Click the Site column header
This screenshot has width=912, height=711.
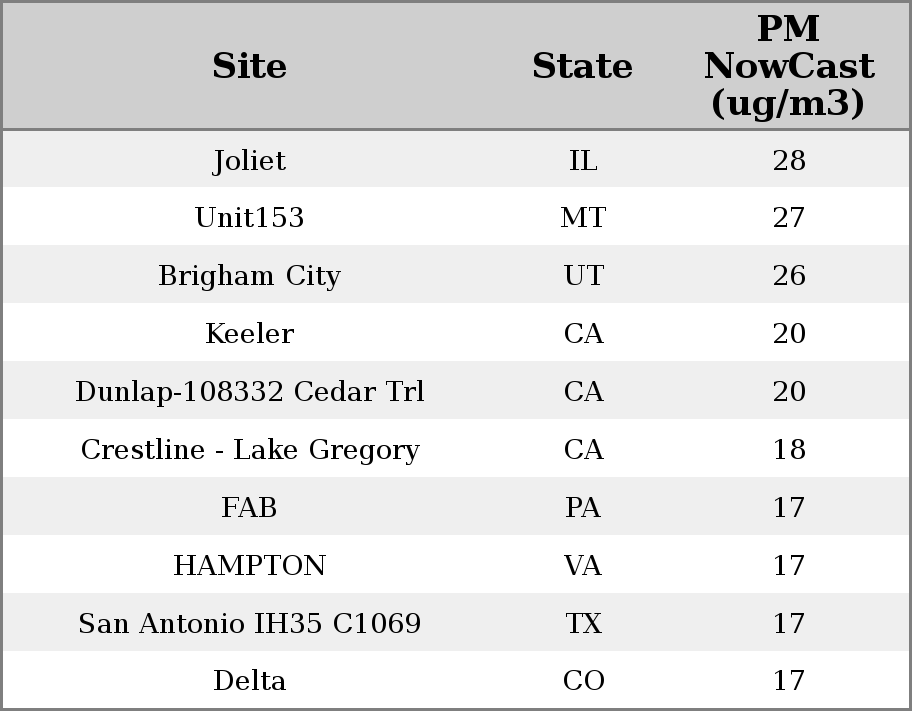click(250, 66)
